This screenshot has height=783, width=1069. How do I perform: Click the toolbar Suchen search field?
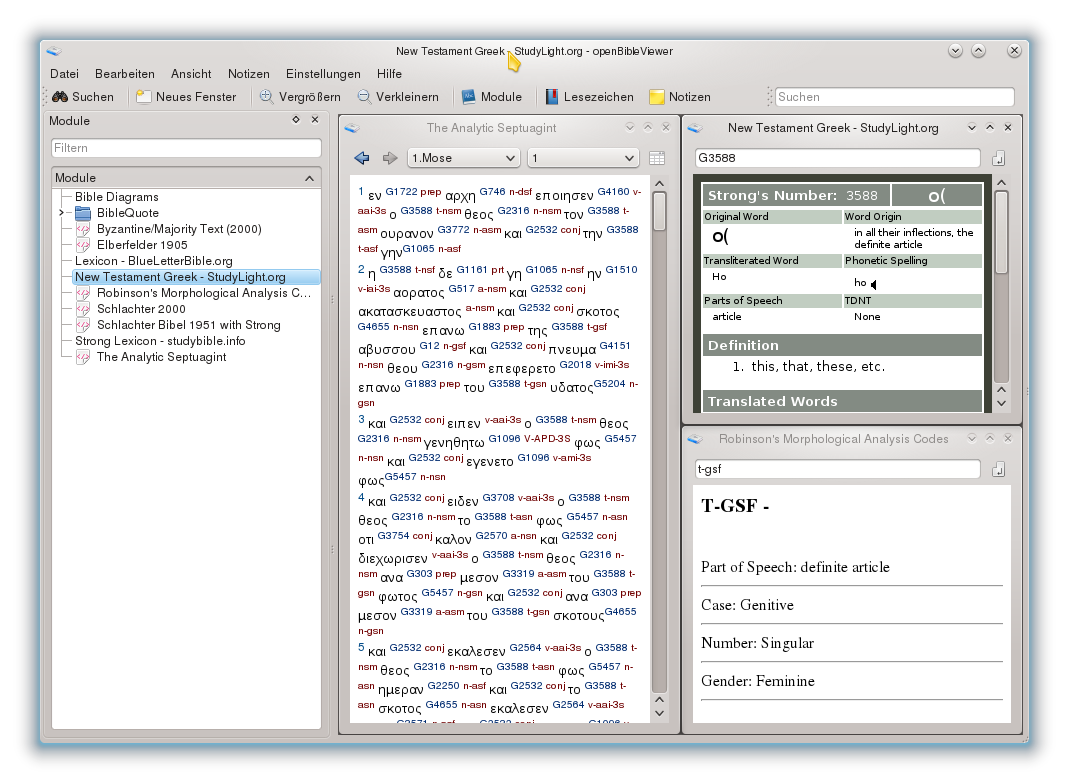tap(895, 97)
